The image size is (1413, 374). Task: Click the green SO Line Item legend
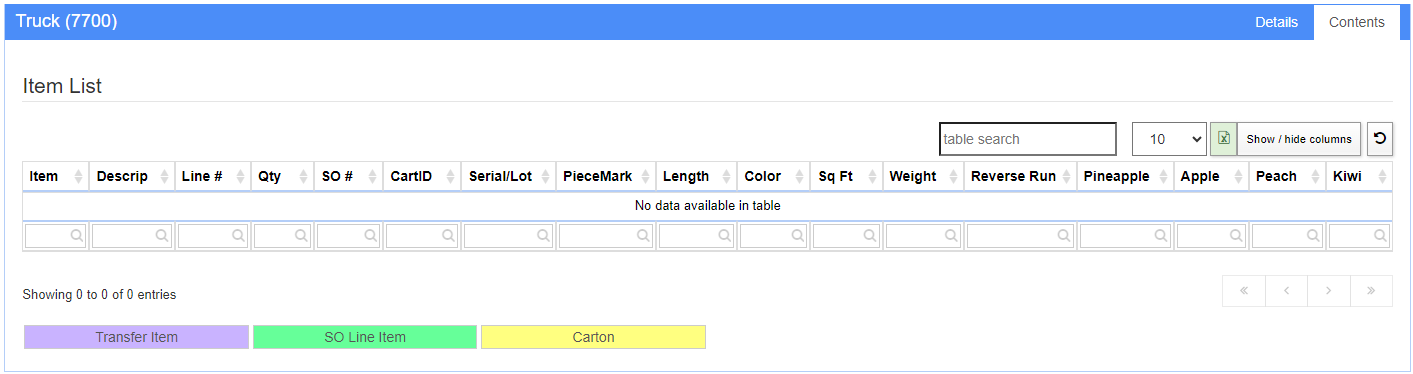[x=365, y=337]
